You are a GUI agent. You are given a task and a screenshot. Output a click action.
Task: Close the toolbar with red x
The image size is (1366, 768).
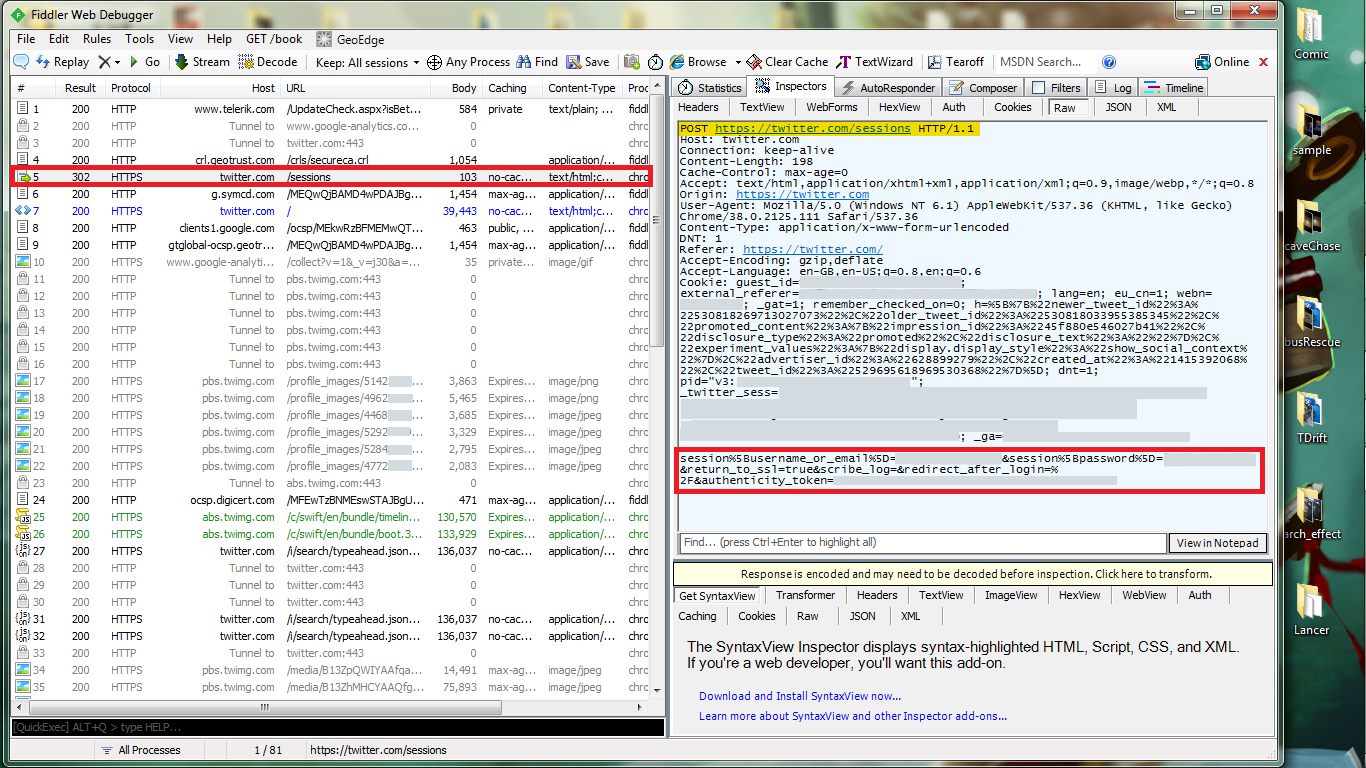click(1263, 62)
